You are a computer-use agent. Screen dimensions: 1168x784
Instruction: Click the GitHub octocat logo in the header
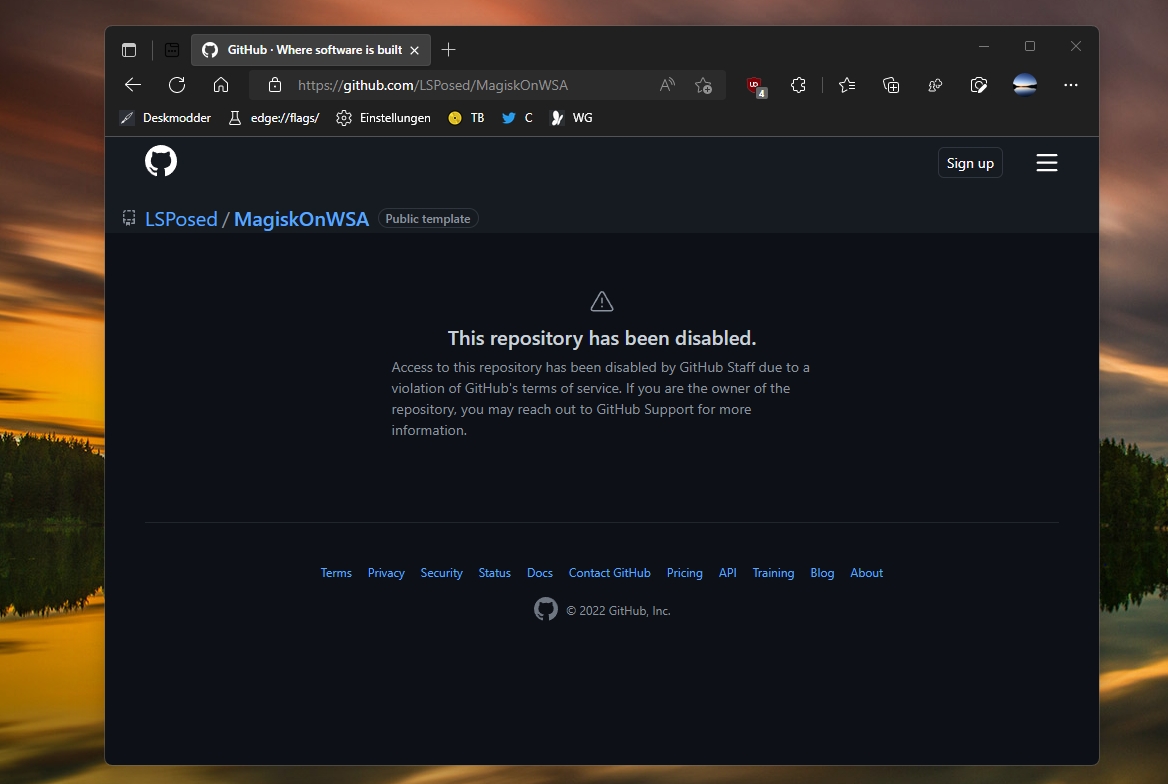(161, 161)
